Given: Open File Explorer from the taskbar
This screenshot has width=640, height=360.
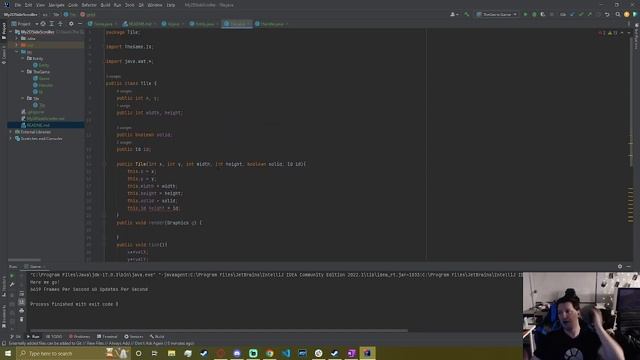Looking at the screenshot, I should point(171,353).
